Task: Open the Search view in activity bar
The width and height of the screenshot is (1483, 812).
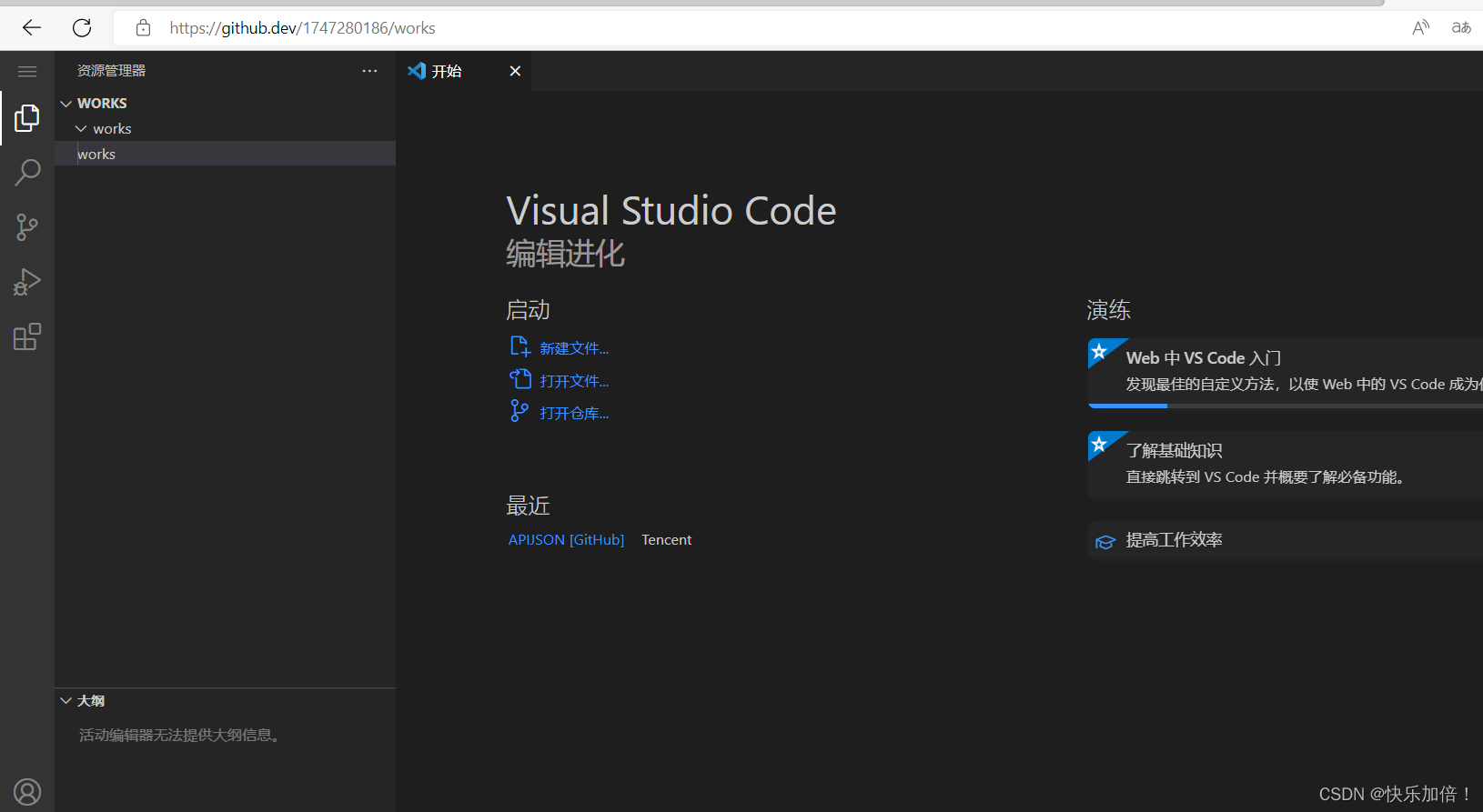Action: coord(27,172)
